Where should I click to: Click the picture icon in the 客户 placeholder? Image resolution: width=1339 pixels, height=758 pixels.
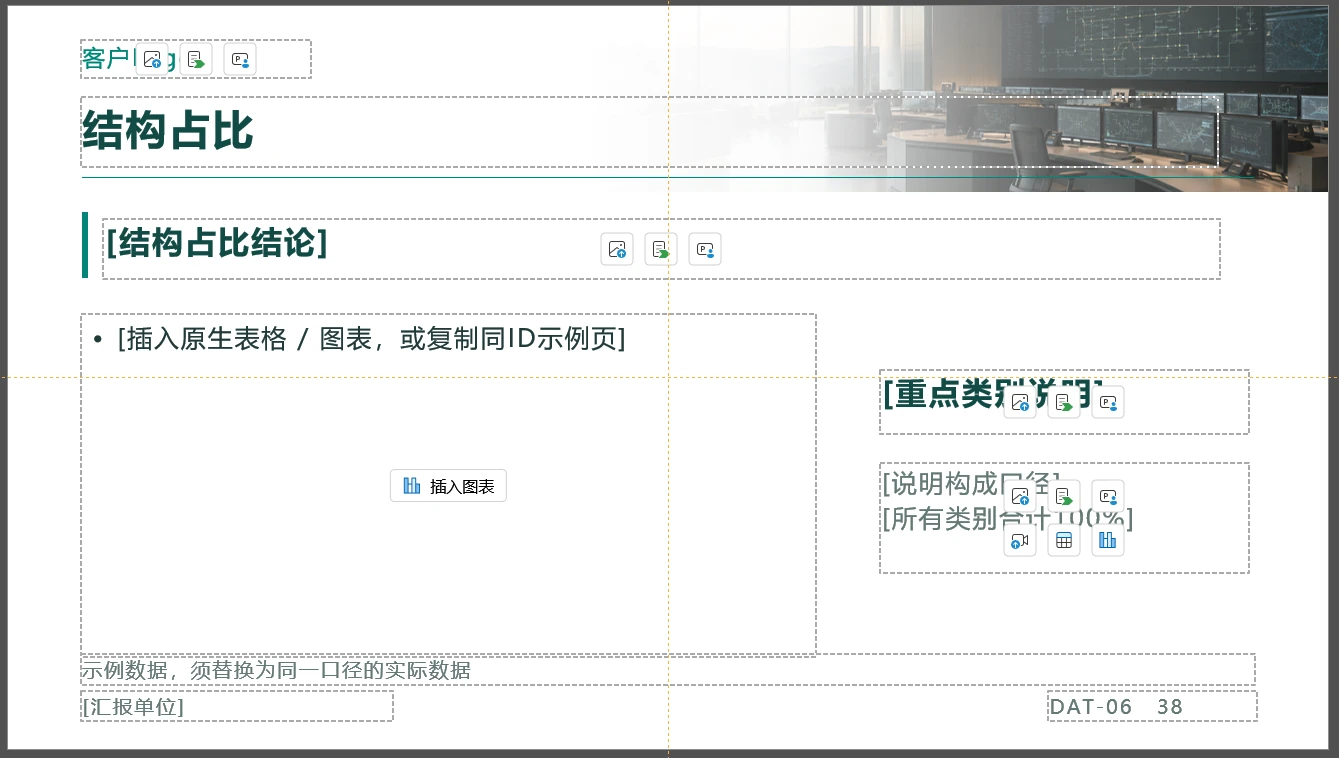(x=152, y=60)
